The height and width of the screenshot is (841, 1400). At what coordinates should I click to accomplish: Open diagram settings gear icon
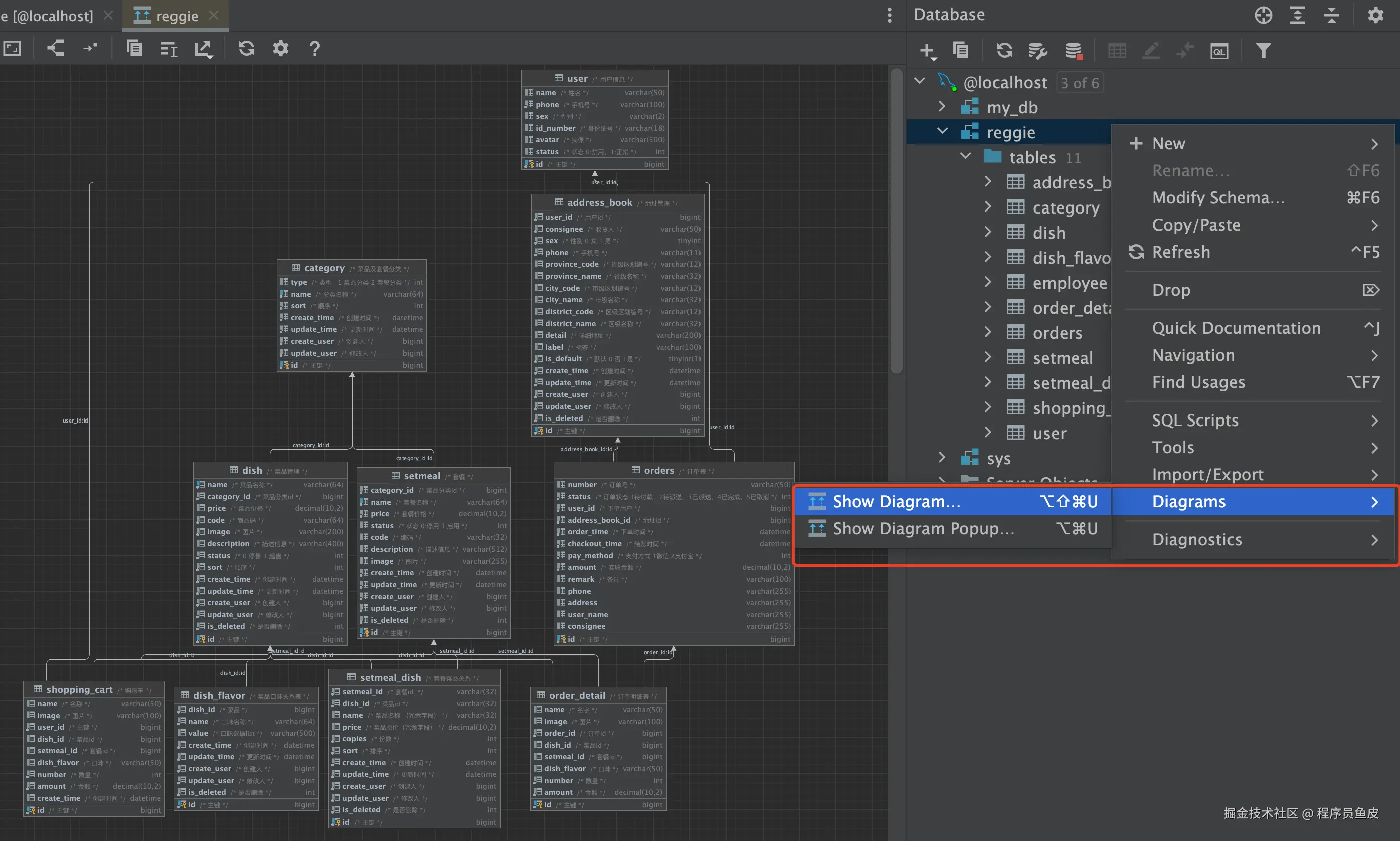tap(281, 48)
